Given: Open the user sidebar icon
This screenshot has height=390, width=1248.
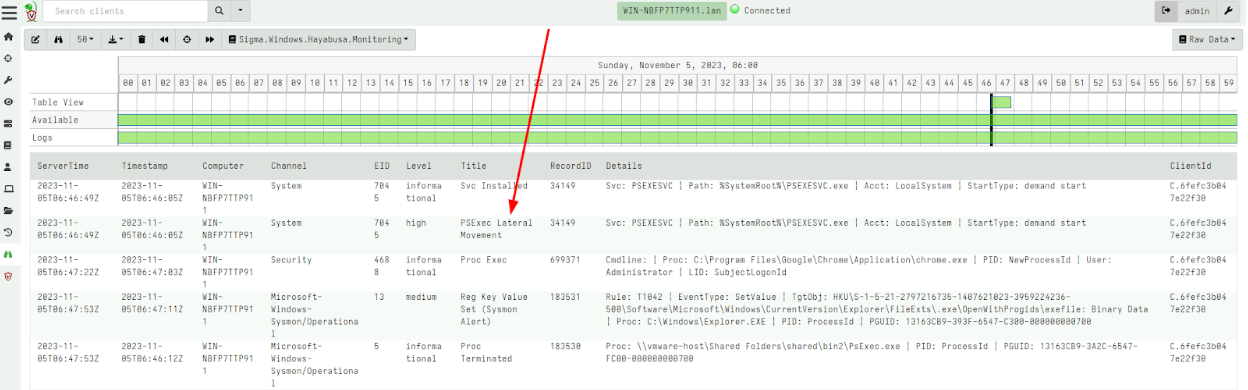Looking at the screenshot, I should click(x=9, y=167).
